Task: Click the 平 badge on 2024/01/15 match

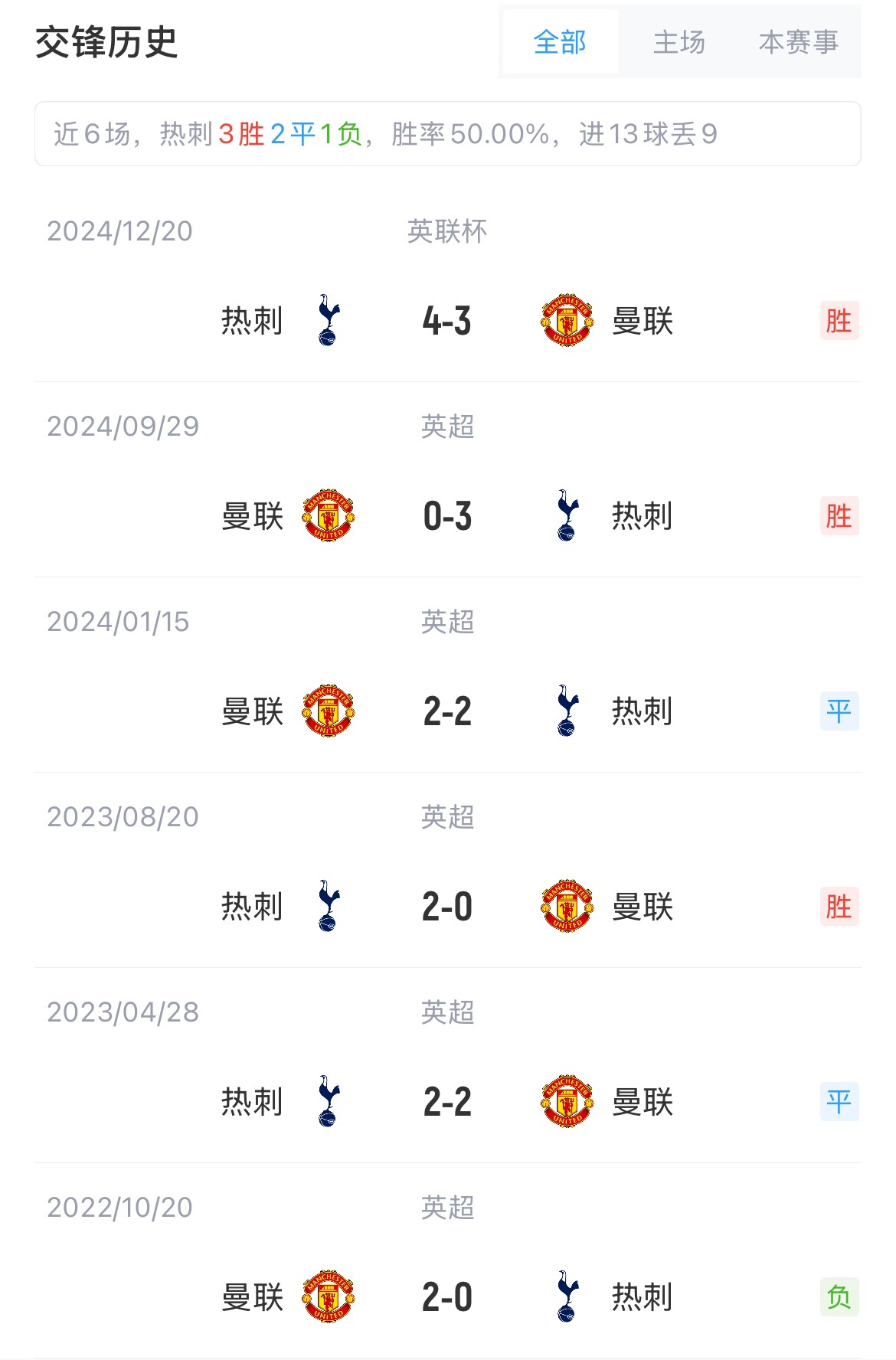Action: coord(839,711)
